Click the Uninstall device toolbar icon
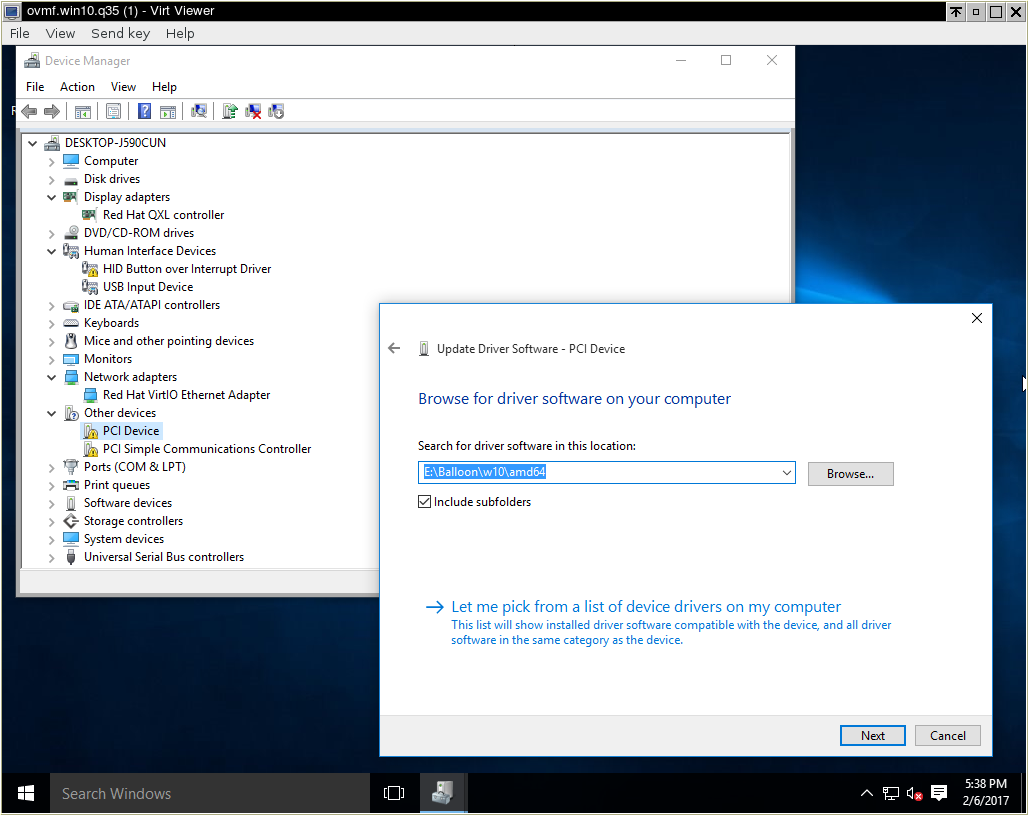The width and height of the screenshot is (1028, 815). [252, 111]
